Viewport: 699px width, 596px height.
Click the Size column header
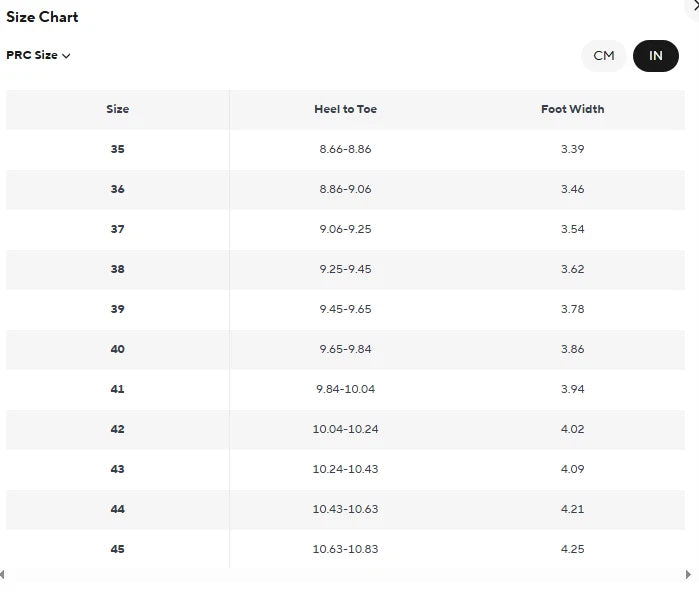tap(118, 109)
